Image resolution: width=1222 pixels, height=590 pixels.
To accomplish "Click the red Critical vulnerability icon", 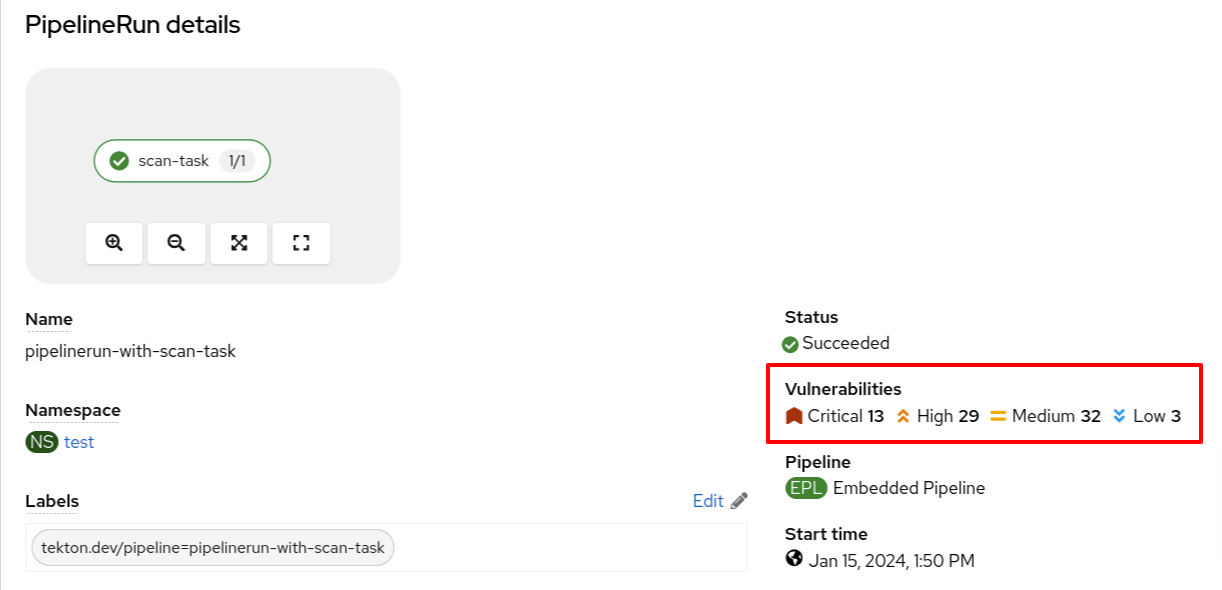I will click(794, 416).
